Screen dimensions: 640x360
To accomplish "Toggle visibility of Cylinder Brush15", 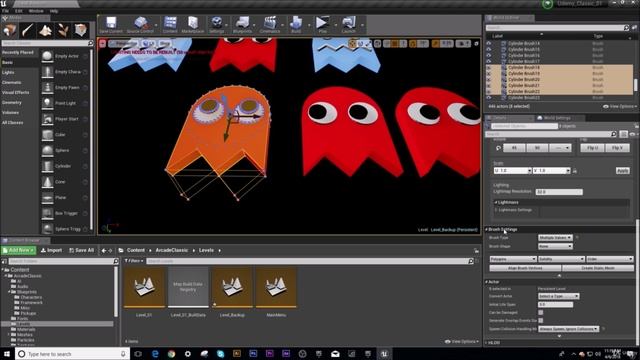I will point(489,49).
